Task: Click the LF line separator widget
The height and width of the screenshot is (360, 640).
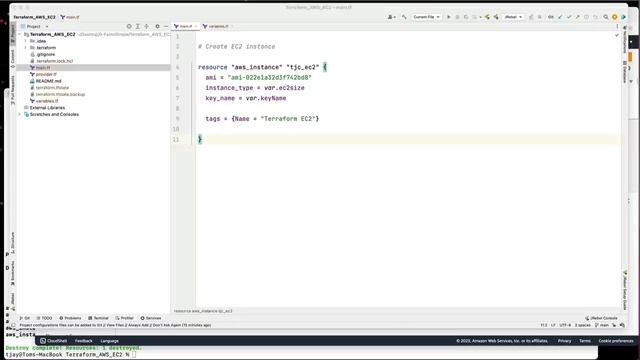Action: click(553, 325)
